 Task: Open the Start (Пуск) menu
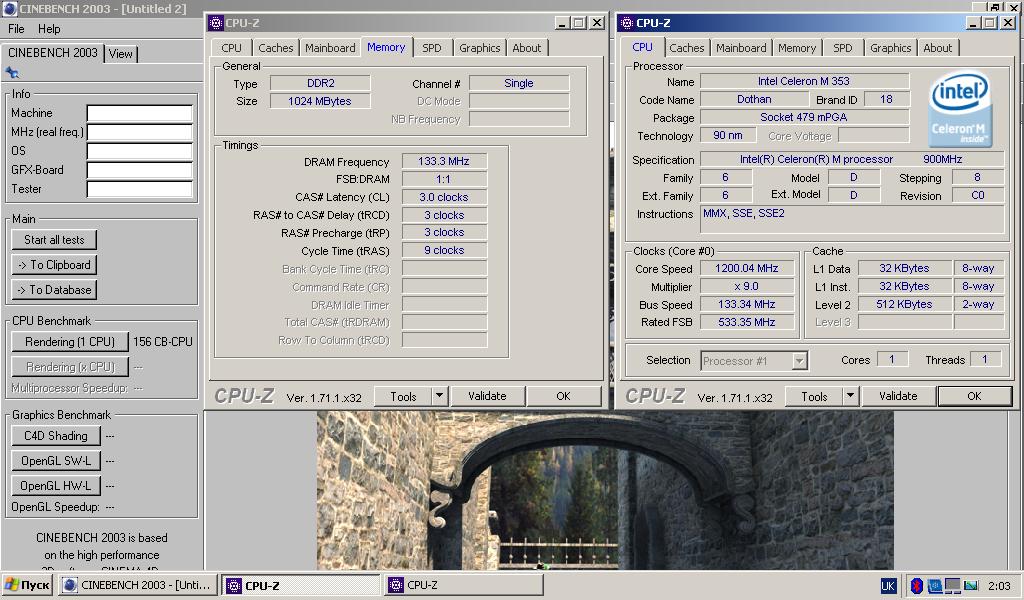(x=27, y=585)
